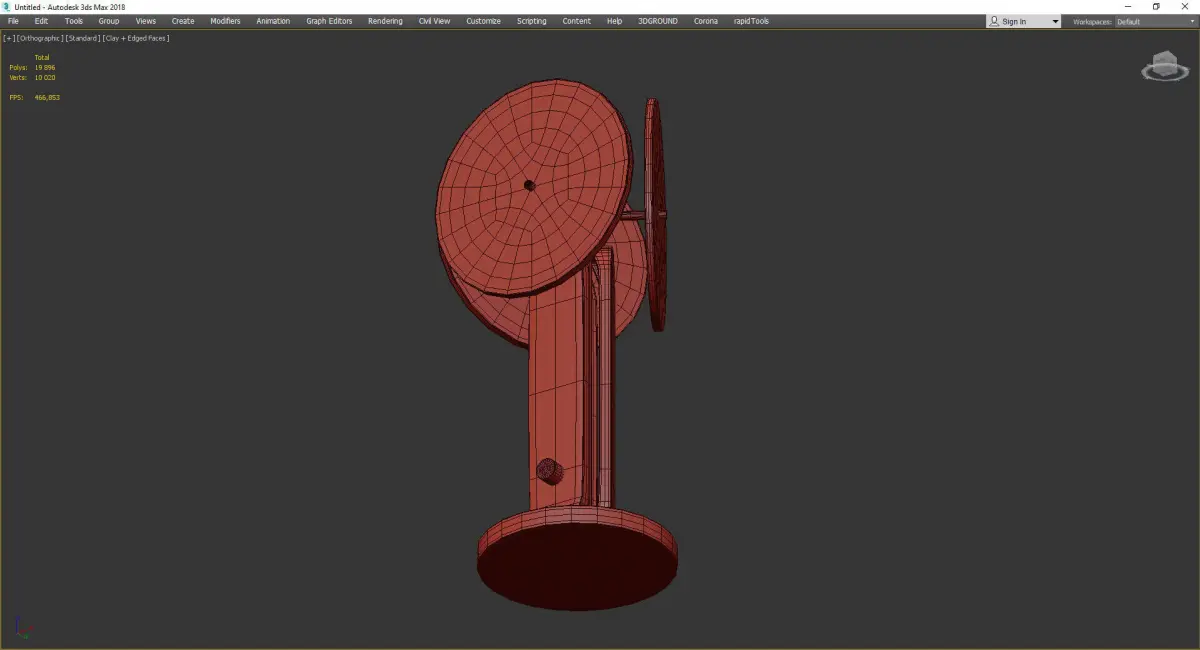Click the world axis tripod icon
This screenshot has height=650, width=1200.
click(24, 629)
